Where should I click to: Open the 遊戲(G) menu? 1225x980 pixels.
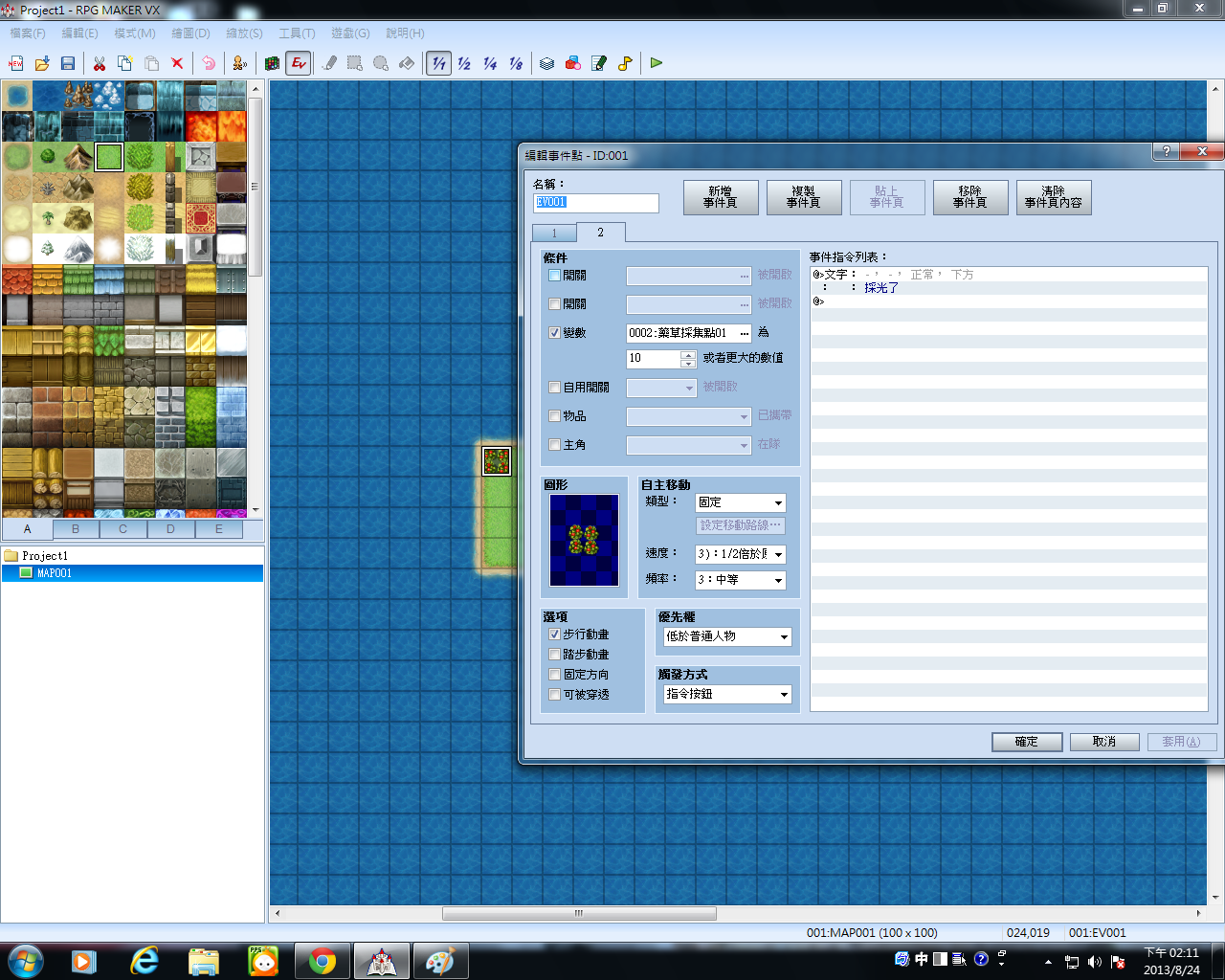pyautogui.click(x=350, y=33)
